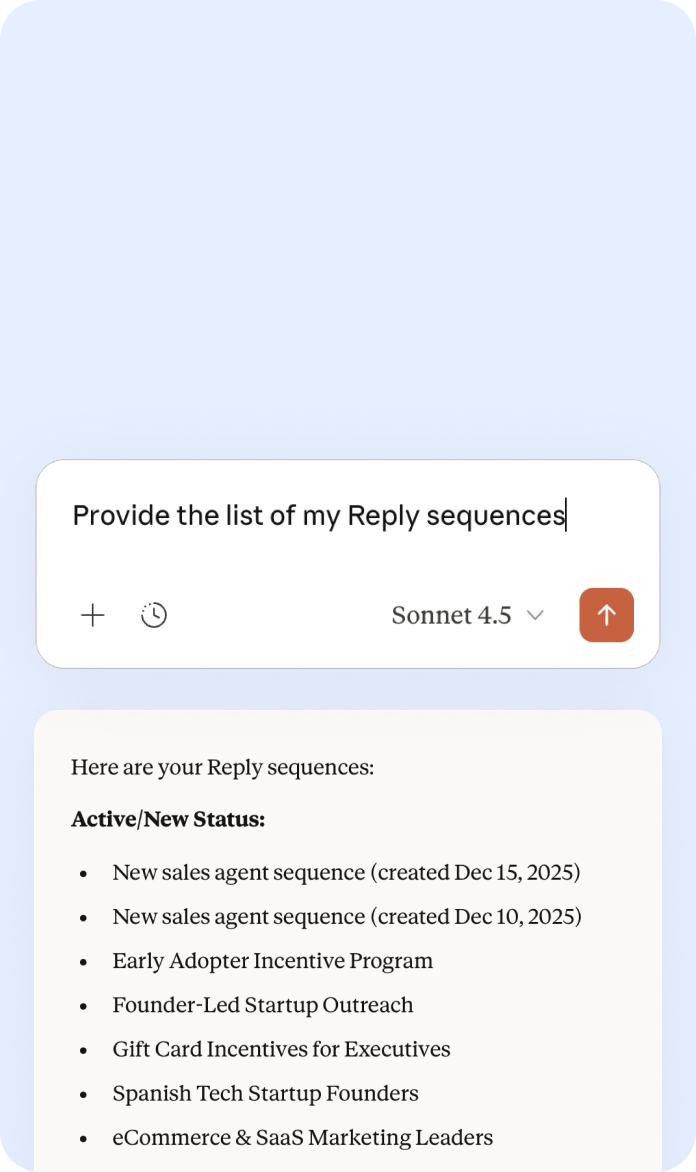Open eCommerce & SaaS Marketing Leaders item

tap(303, 1138)
